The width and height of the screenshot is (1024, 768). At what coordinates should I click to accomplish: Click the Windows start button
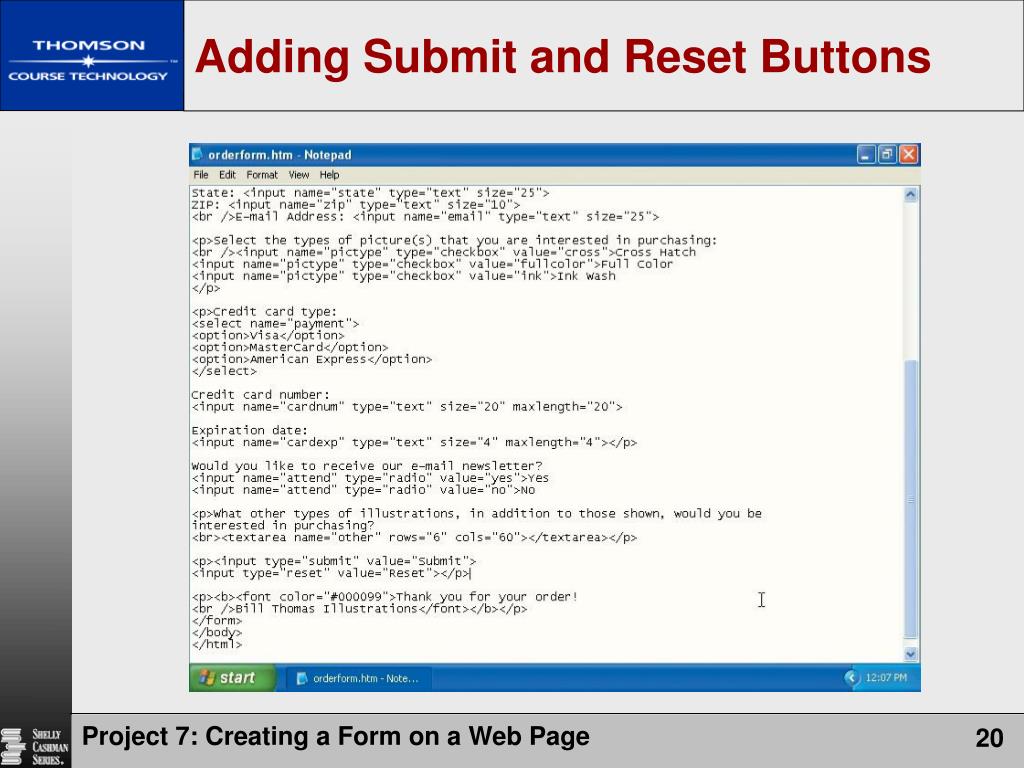pyautogui.click(x=232, y=678)
